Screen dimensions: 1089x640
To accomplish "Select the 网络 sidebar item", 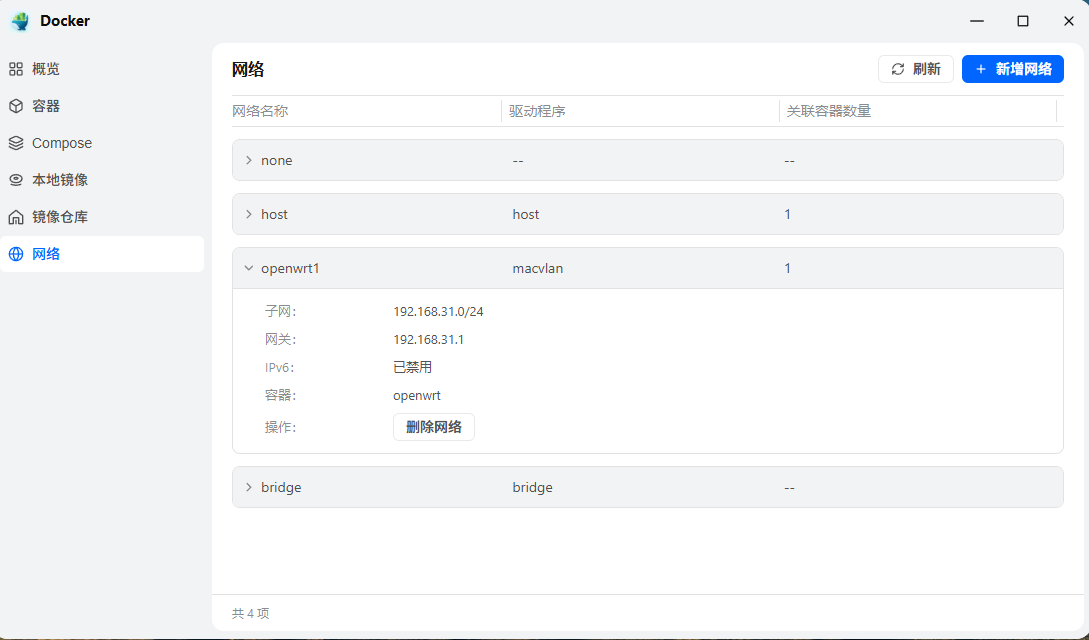I will pyautogui.click(x=102, y=254).
